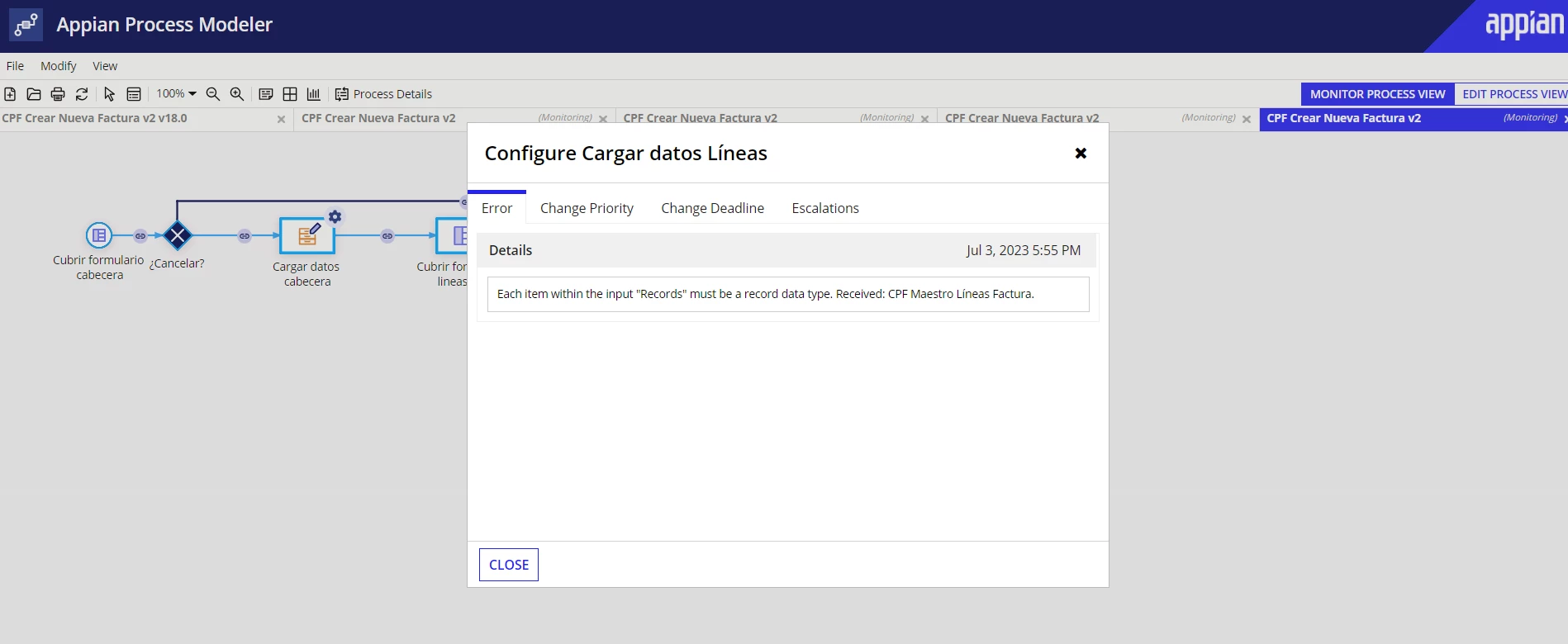The height and width of the screenshot is (644, 1568).
Task: Zoom out with the minus magnifier
Action: pyautogui.click(x=213, y=94)
